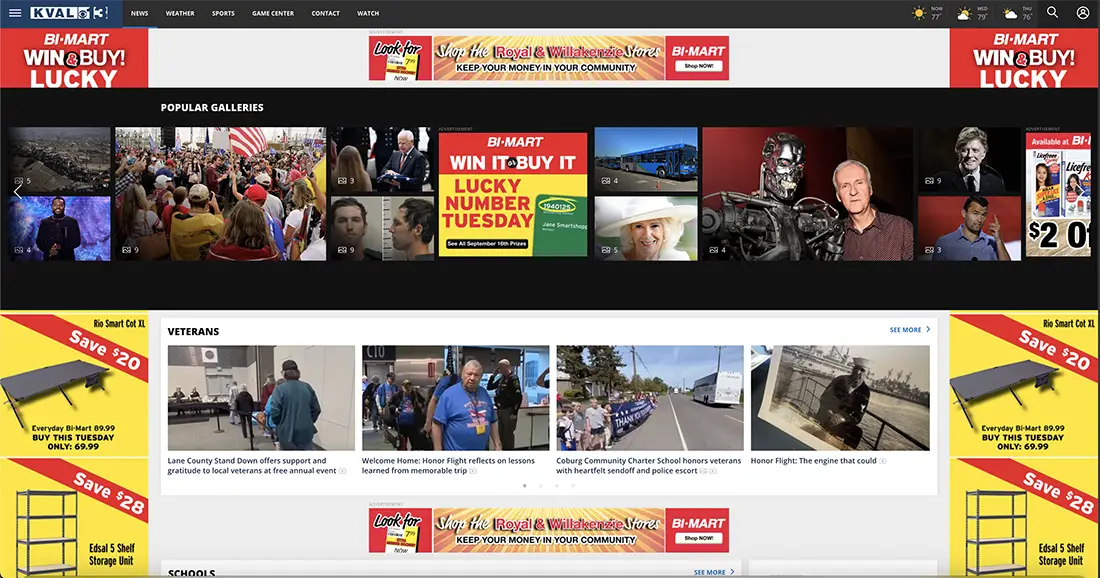Open the Watch menu item
This screenshot has height=578, width=1100.
(368, 13)
